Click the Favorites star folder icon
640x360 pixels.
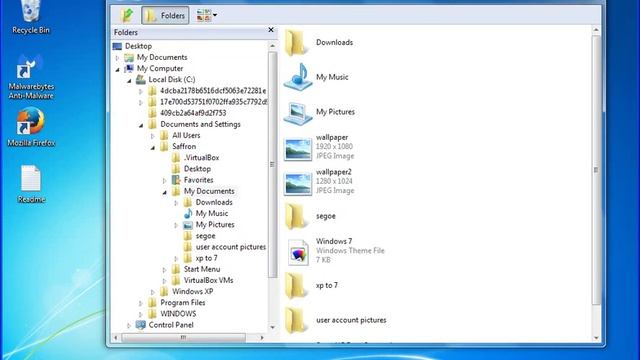(176, 180)
